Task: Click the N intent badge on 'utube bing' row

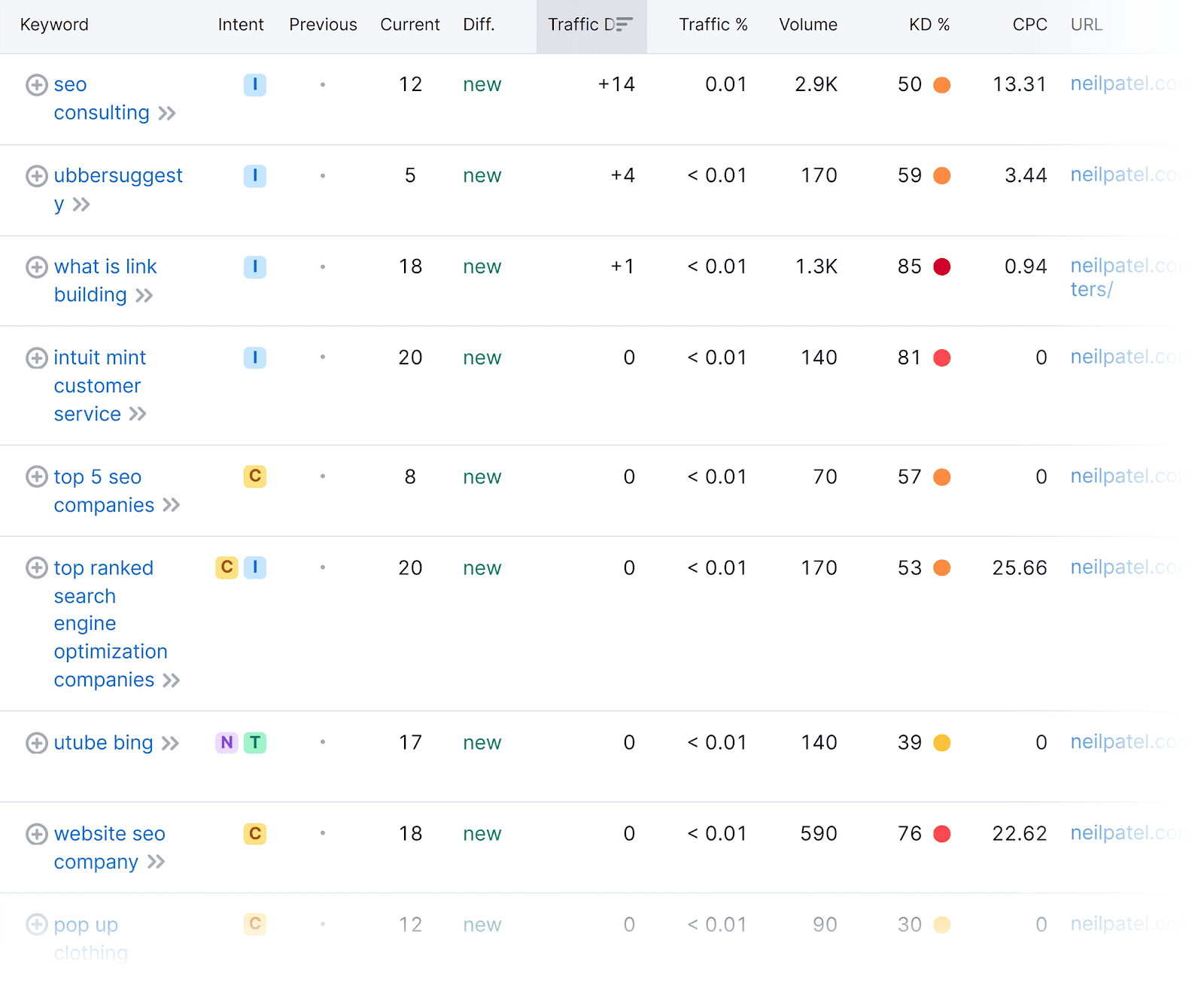Action: 227,743
